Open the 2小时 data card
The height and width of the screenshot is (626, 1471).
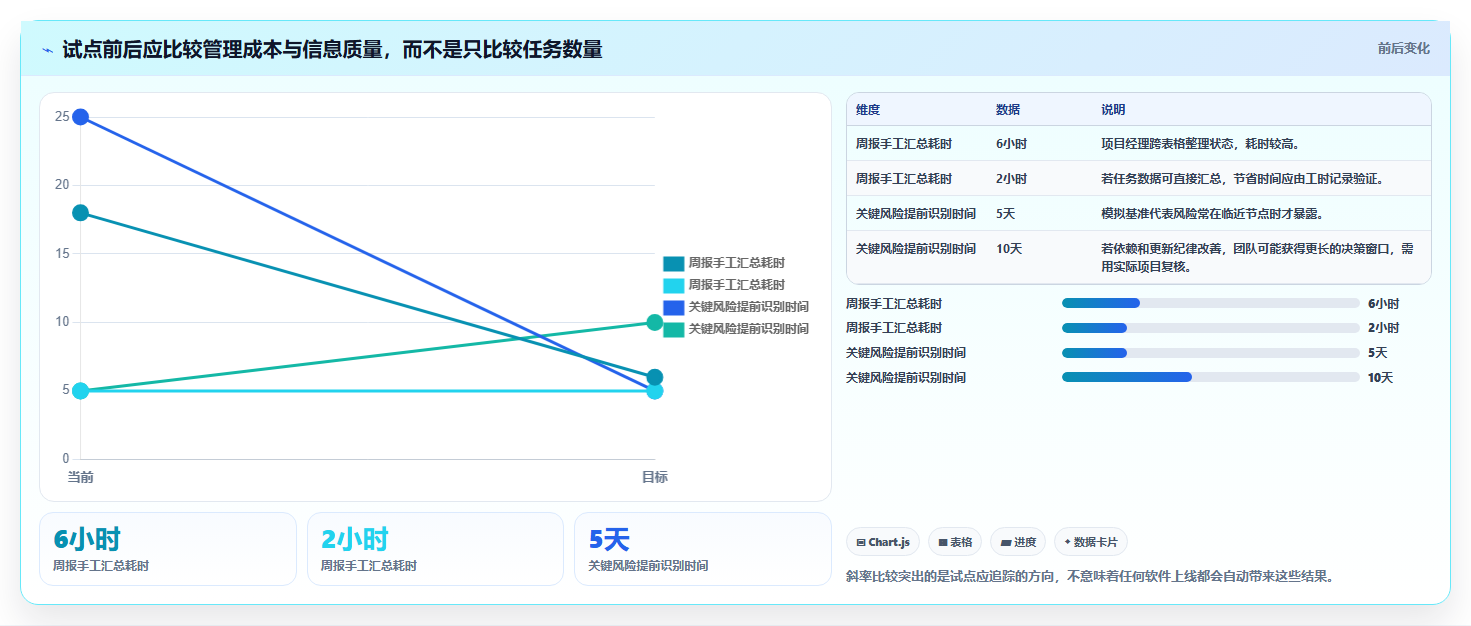(436, 549)
